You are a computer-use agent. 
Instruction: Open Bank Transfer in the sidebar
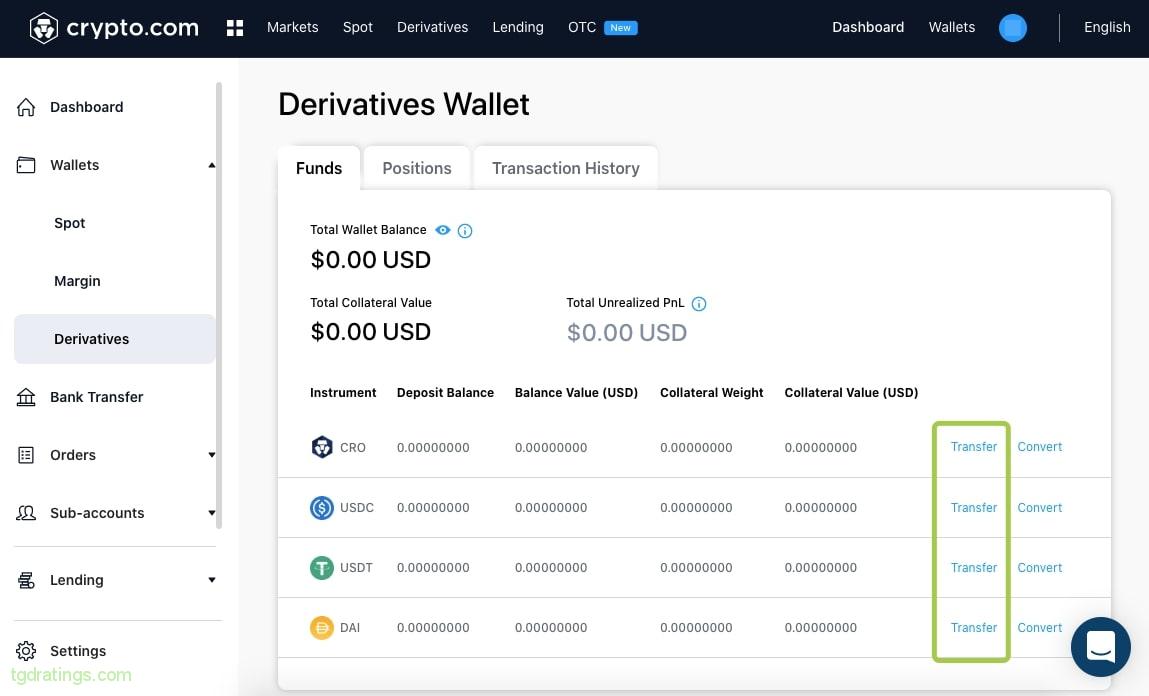point(96,397)
